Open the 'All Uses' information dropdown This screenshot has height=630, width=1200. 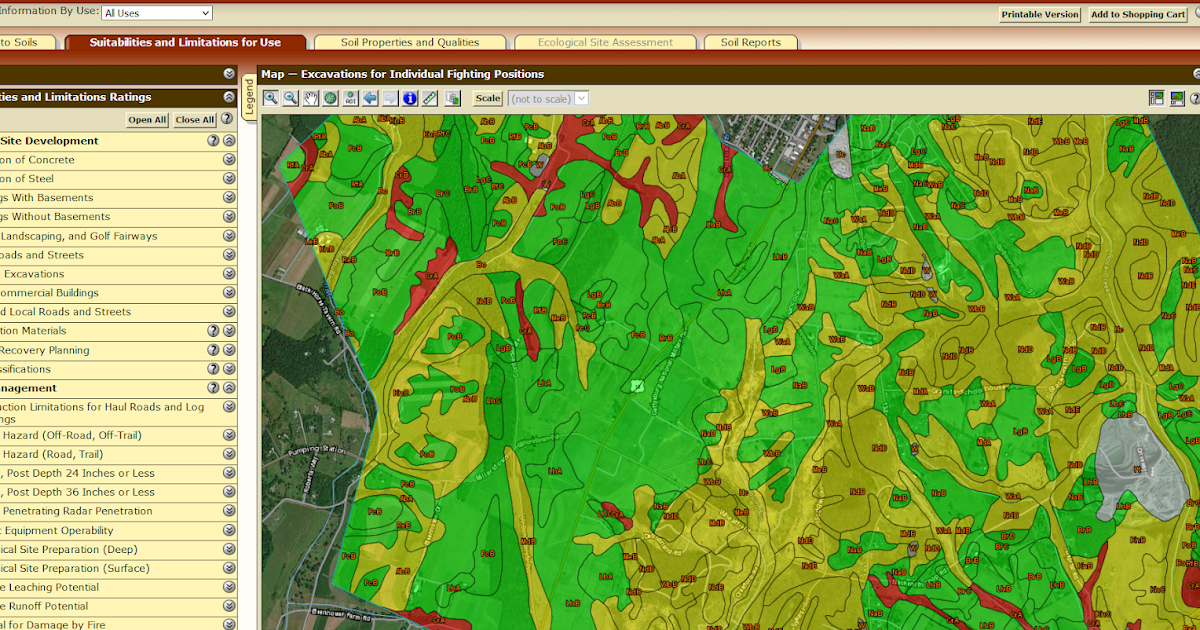(156, 13)
